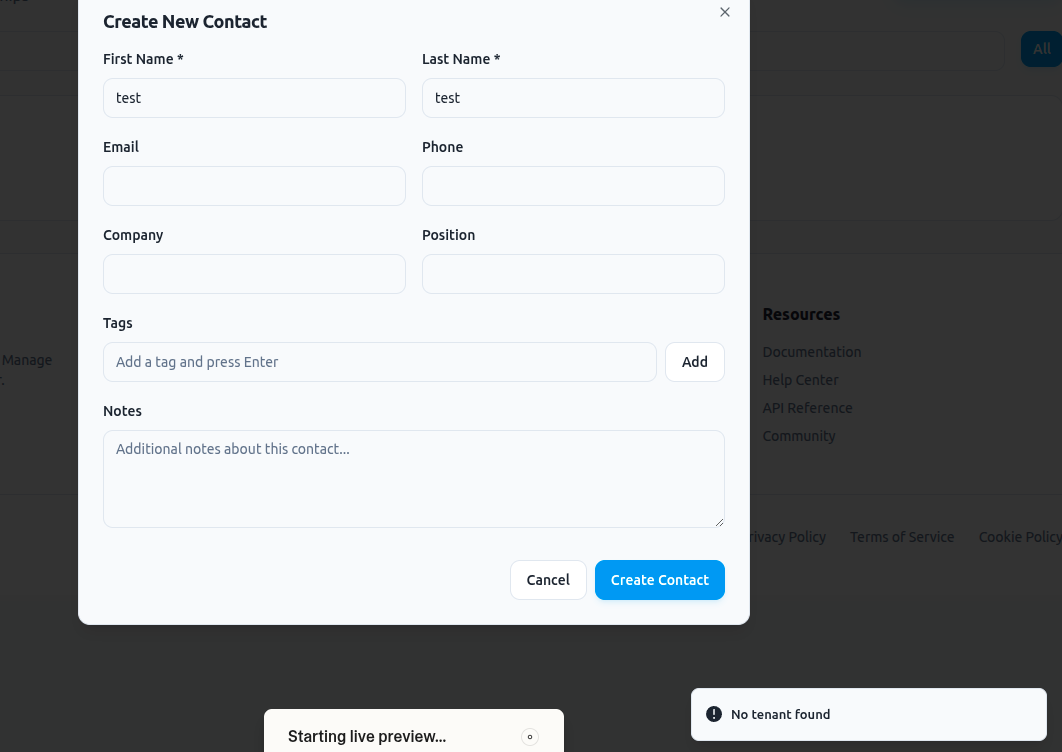The height and width of the screenshot is (752, 1062).
Task: Focus the First Name input field
Action: tap(254, 98)
